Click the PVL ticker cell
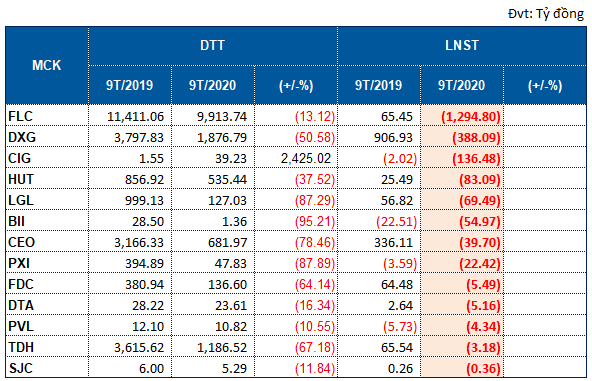 point(47,326)
